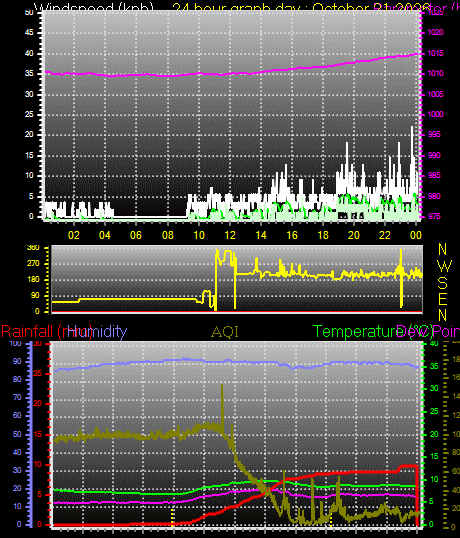Image resolution: width=460 pixels, height=538 pixels.
Task: Click the white Windspeed (kph) heading
Action: point(94,8)
